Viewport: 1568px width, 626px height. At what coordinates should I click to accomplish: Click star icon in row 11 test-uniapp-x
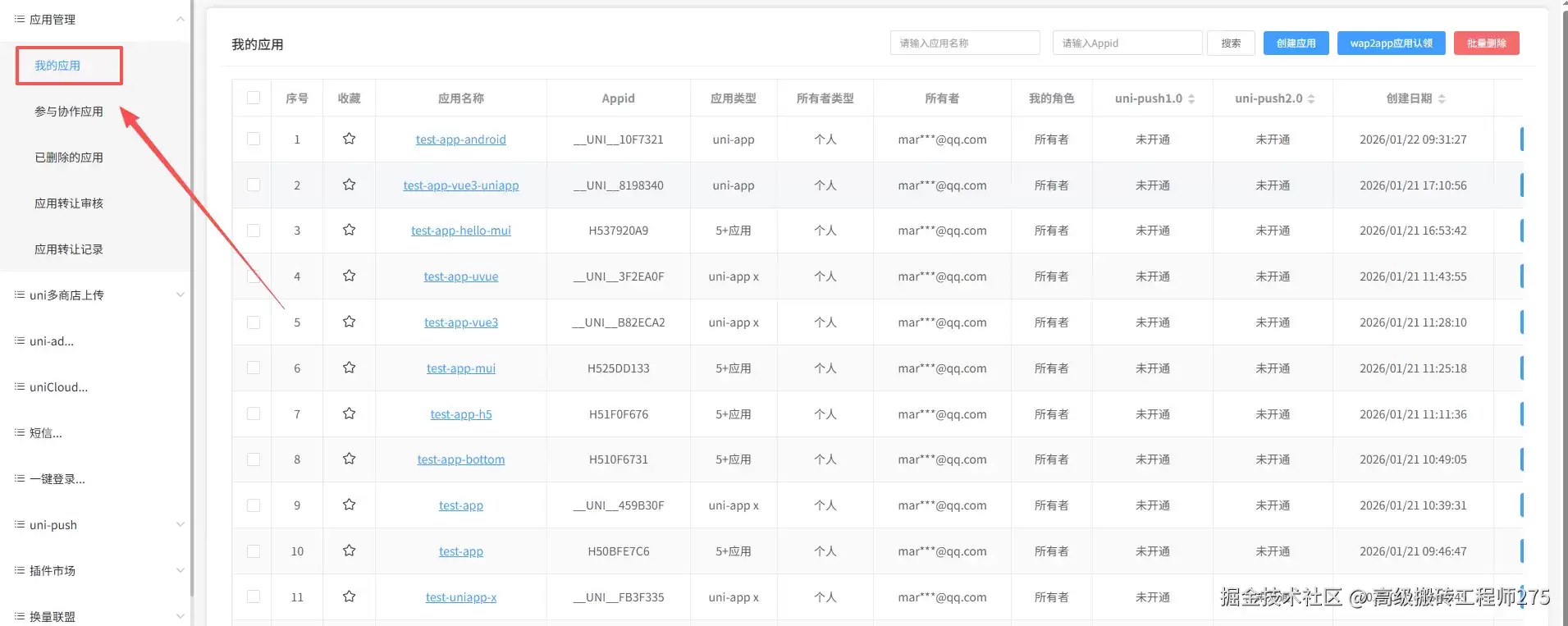point(349,596)
